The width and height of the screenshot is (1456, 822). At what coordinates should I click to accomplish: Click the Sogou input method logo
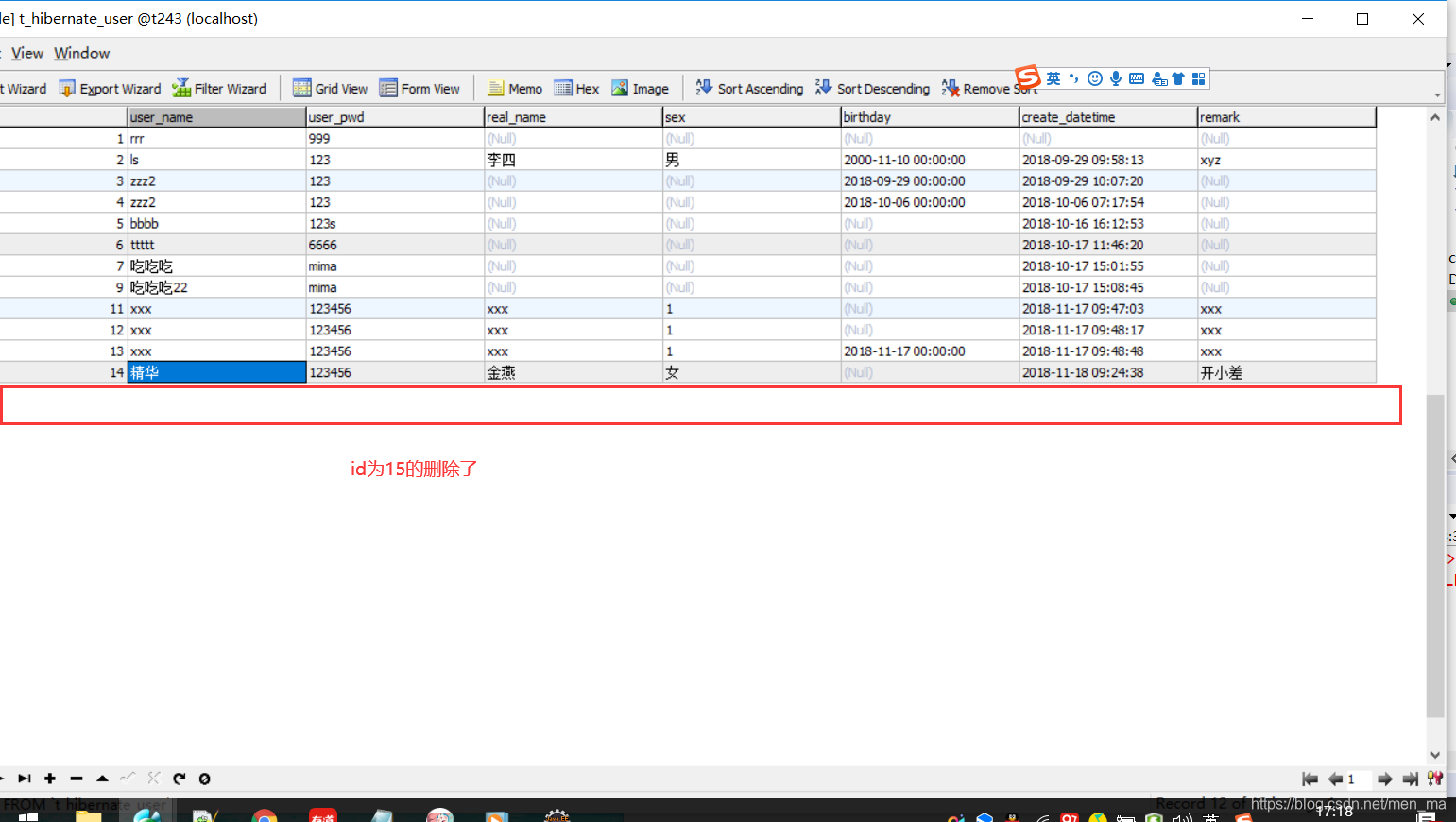click(x=1028, y=77)
